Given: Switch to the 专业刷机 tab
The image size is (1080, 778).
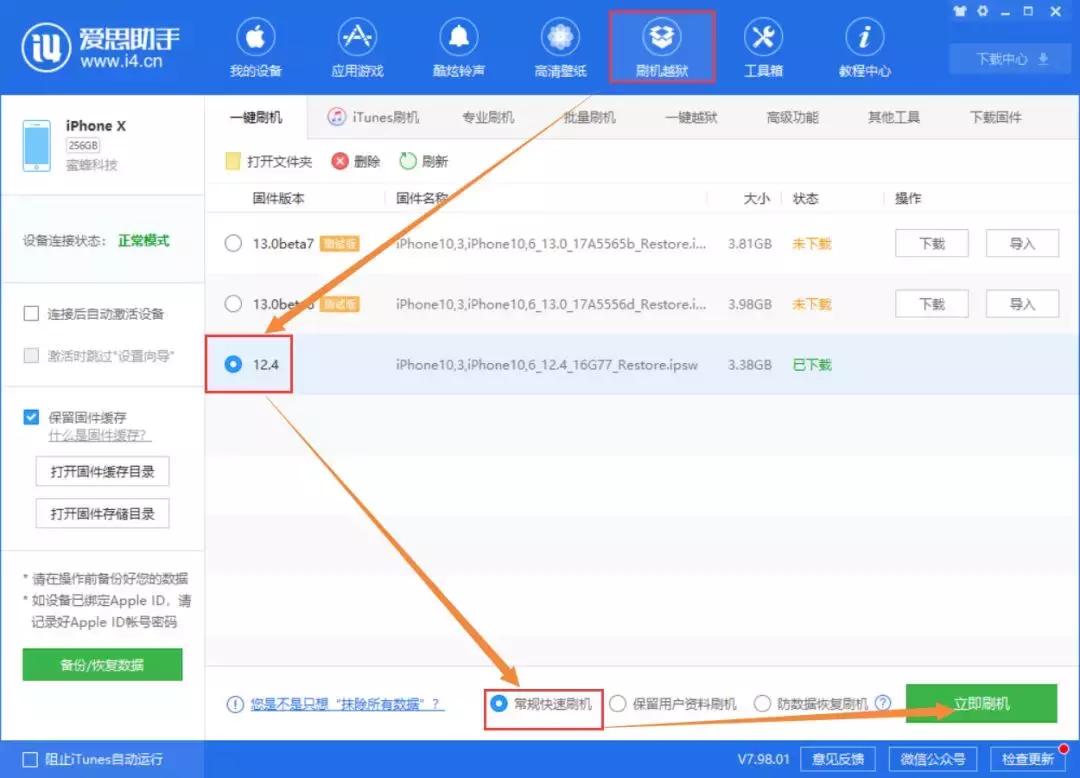Looking at the screenshot, I should (488, 117).
